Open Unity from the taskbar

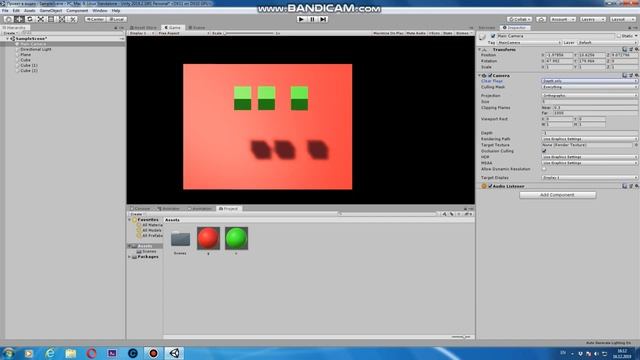point(174,353)
